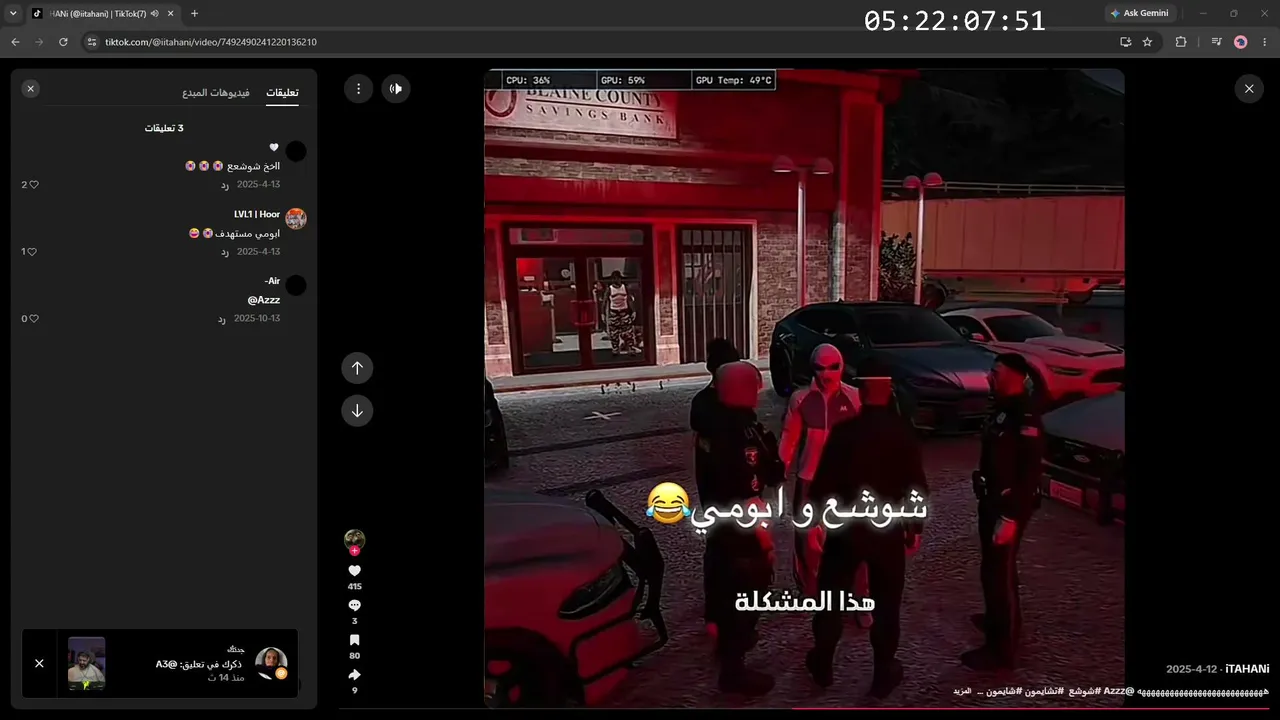
Task: Open the notifier's avatar in the popup
Action: point(271,663)
